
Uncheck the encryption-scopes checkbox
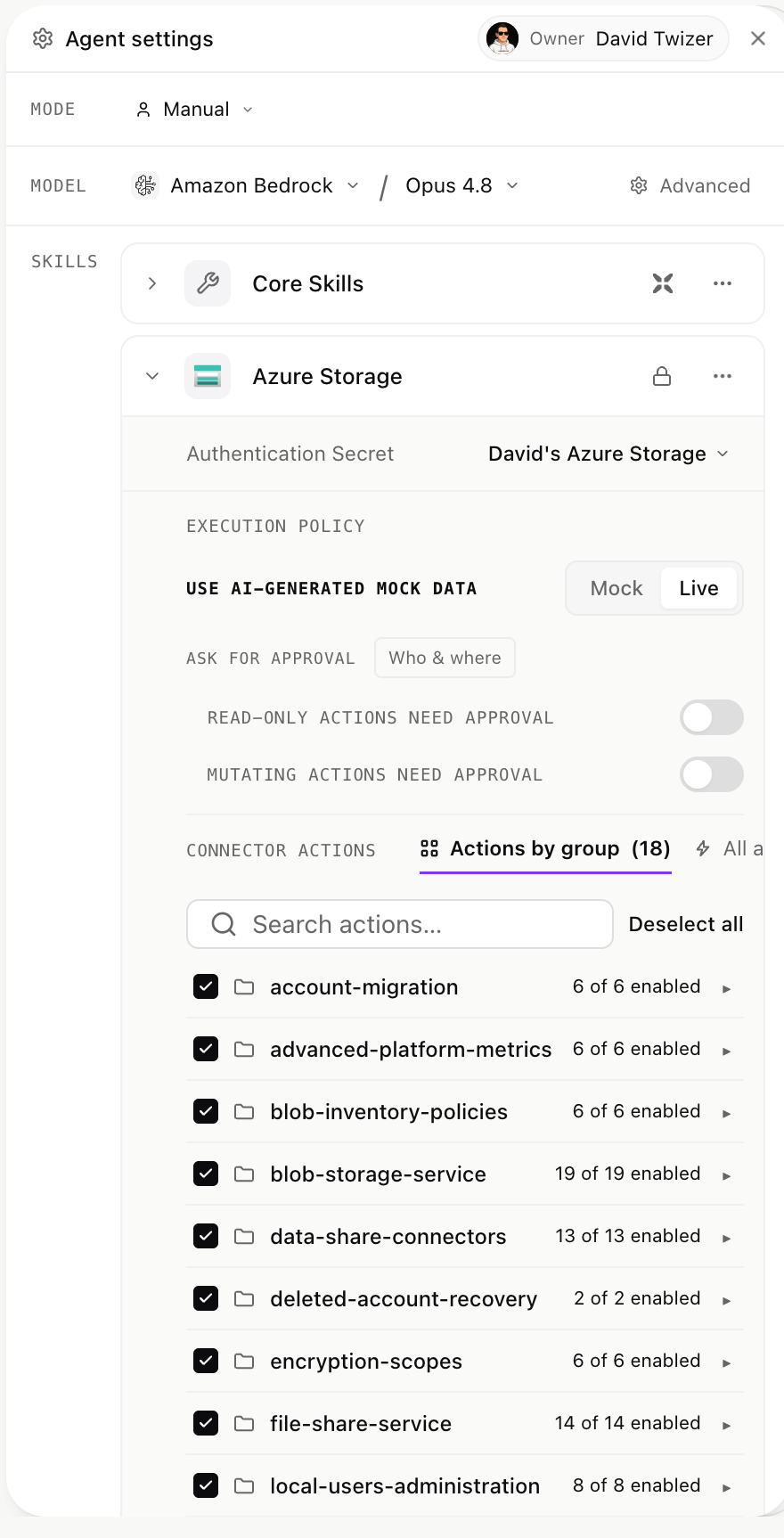click(x=206, y=1361)
